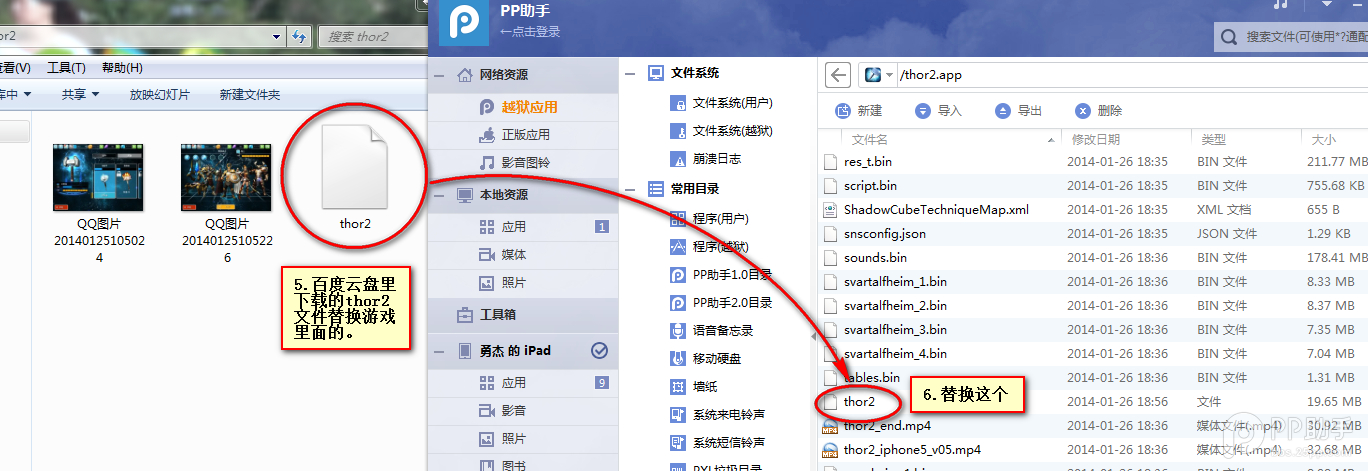The height and width of the screenshot is (471, 1368).
Task: Collapse the 常用目录 group
Action: (x=629, y=188)
